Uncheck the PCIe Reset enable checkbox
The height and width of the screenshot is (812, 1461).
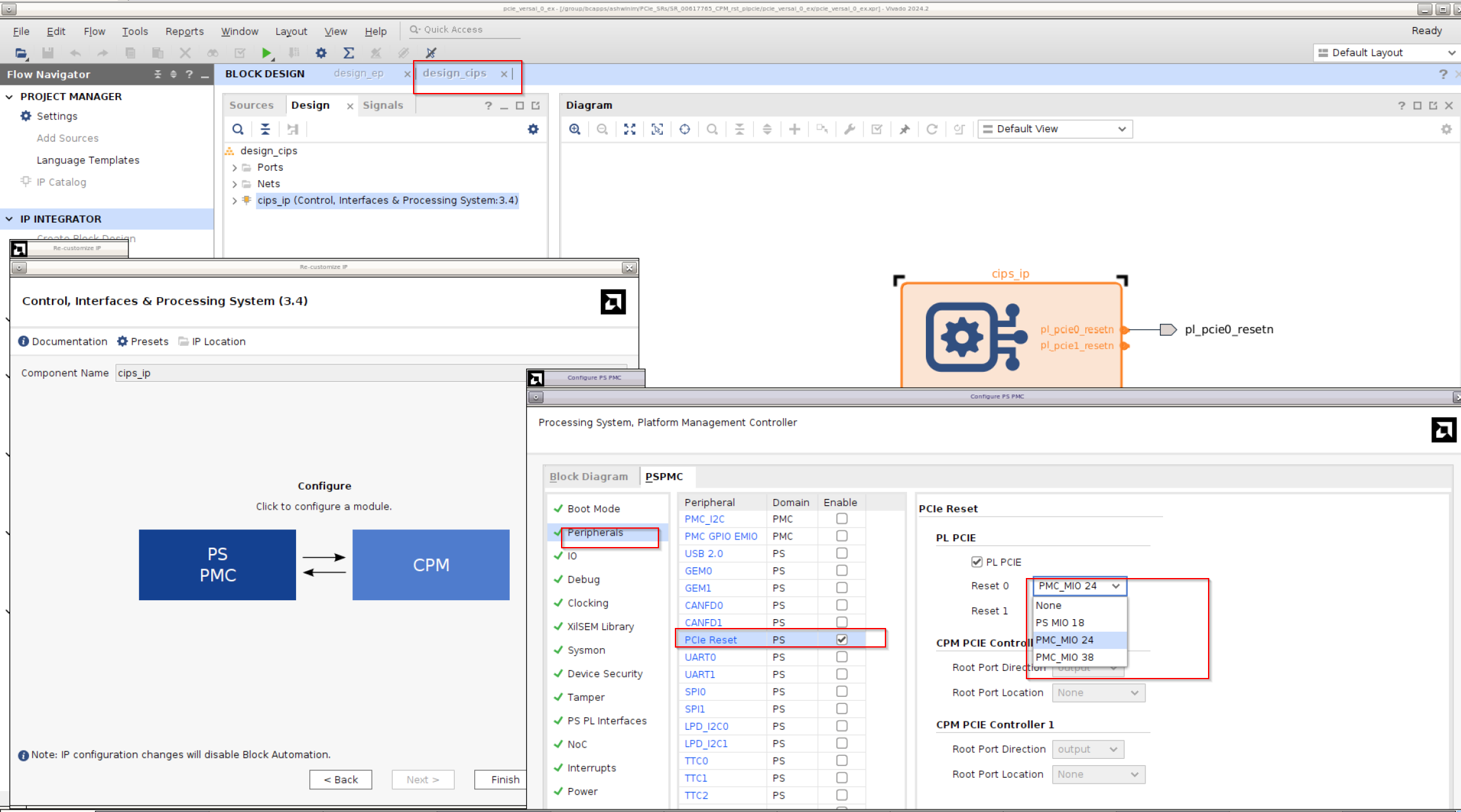[x=842, y=639]
